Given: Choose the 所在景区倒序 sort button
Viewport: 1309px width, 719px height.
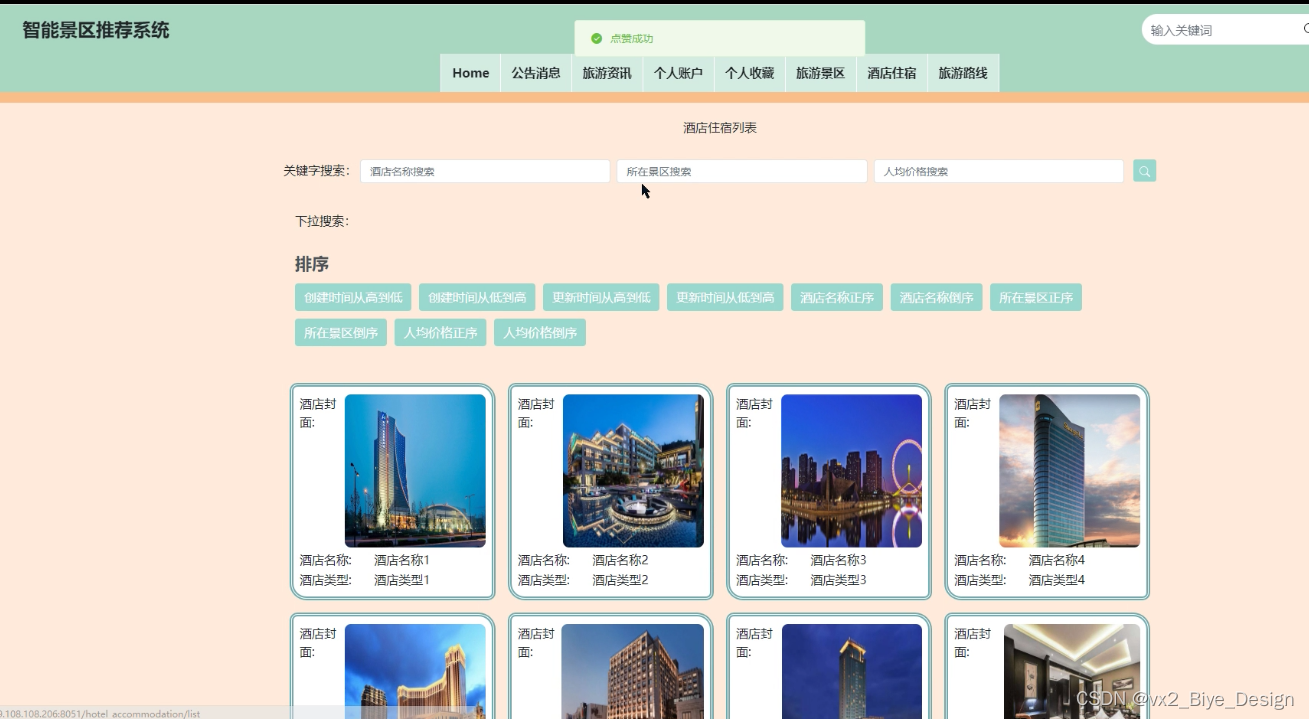Looking at the screenshot, I should click(x=341, y=333).
